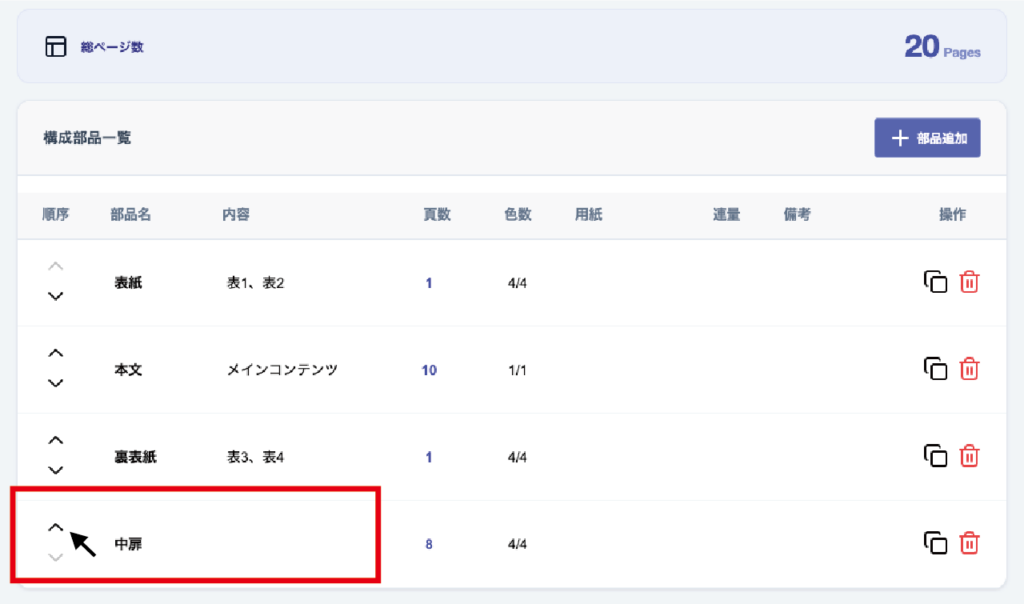
Task: Click the 総ページ数 layout icon
Action: point(56,47)
